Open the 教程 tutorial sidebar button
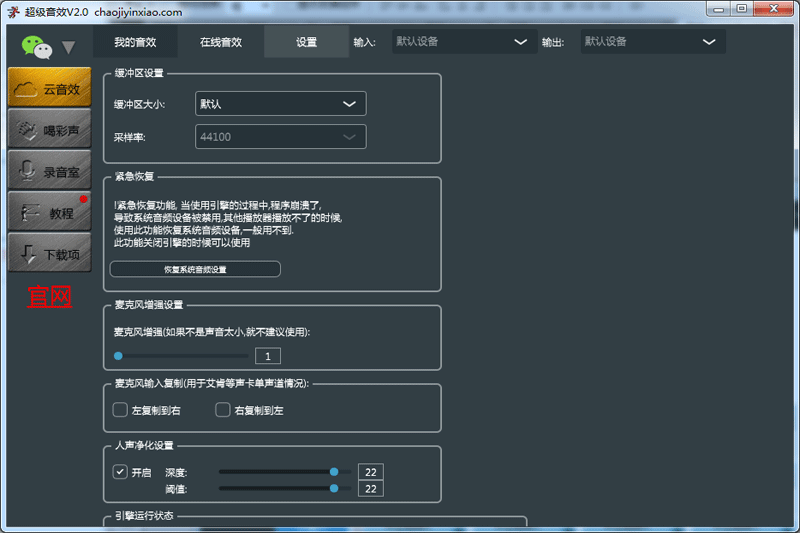 [x=49, y=212]
